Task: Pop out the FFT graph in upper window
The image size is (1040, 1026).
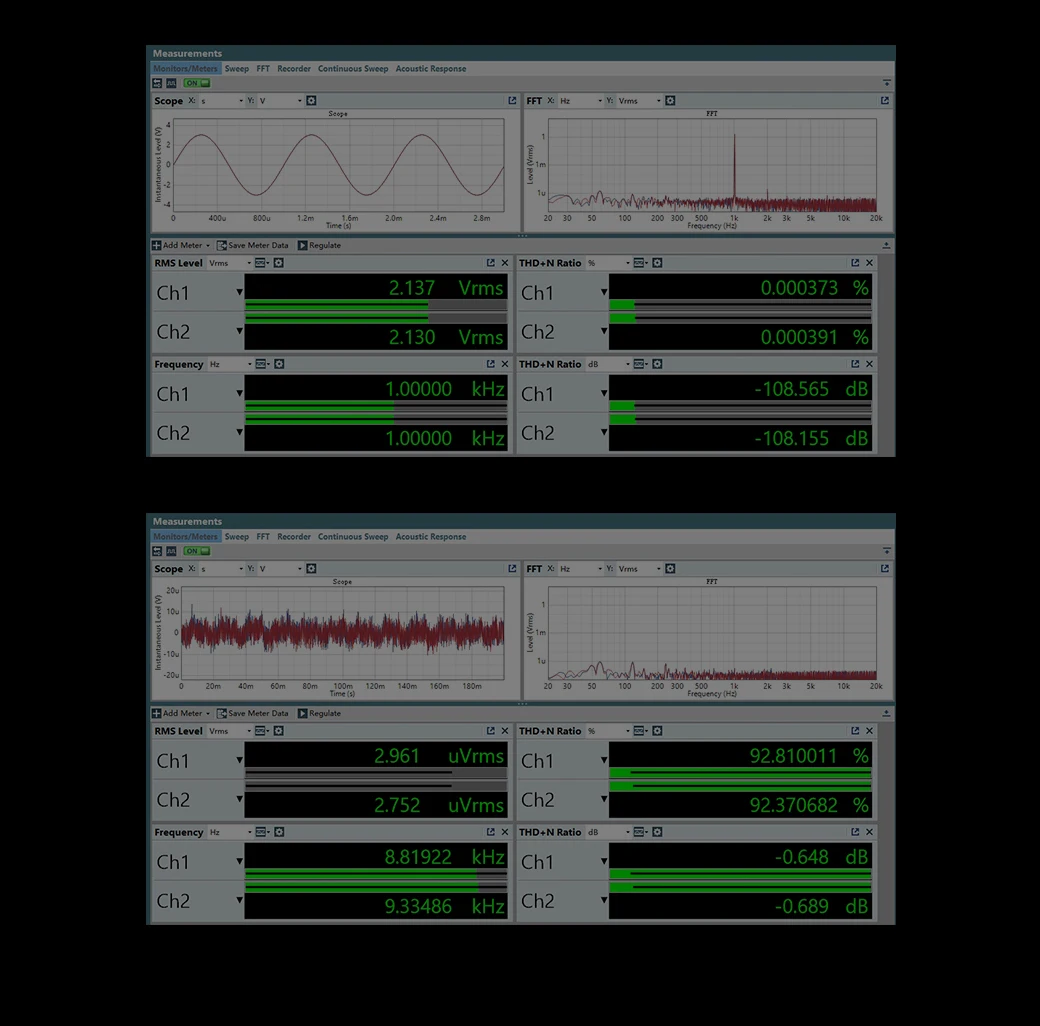Action: coord(884,101)
